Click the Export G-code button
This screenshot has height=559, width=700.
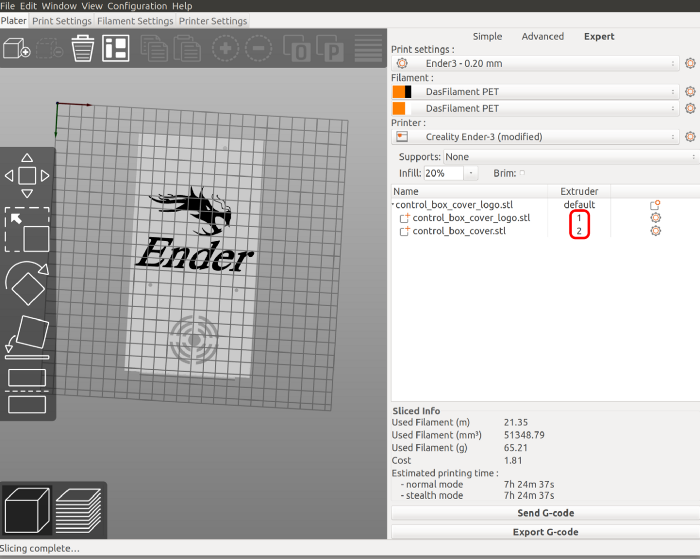(546, 531)
